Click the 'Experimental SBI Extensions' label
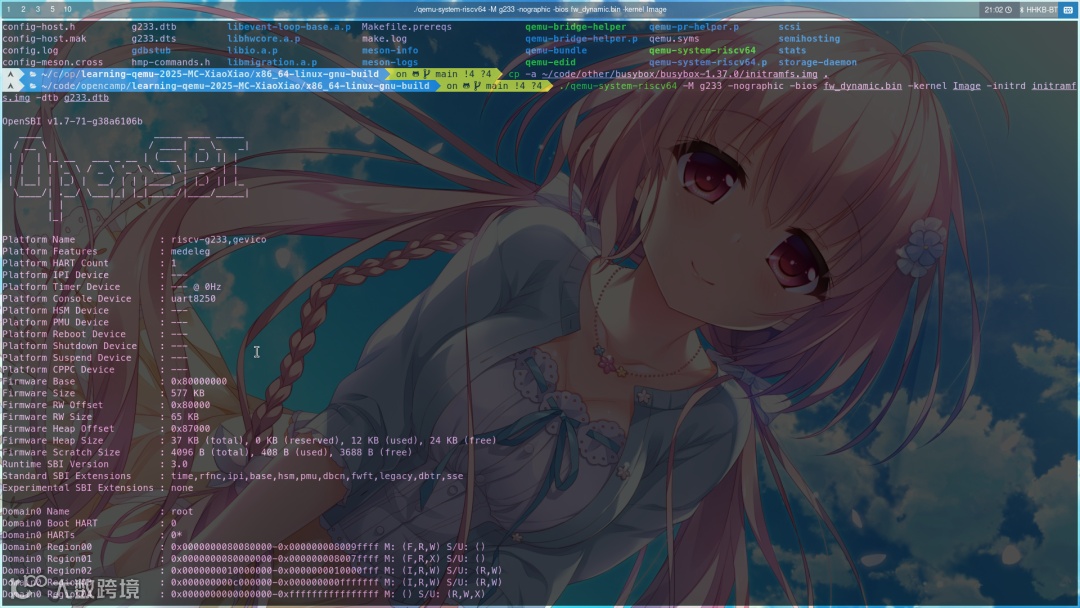The image size is (1080, 608). [78, 488]
